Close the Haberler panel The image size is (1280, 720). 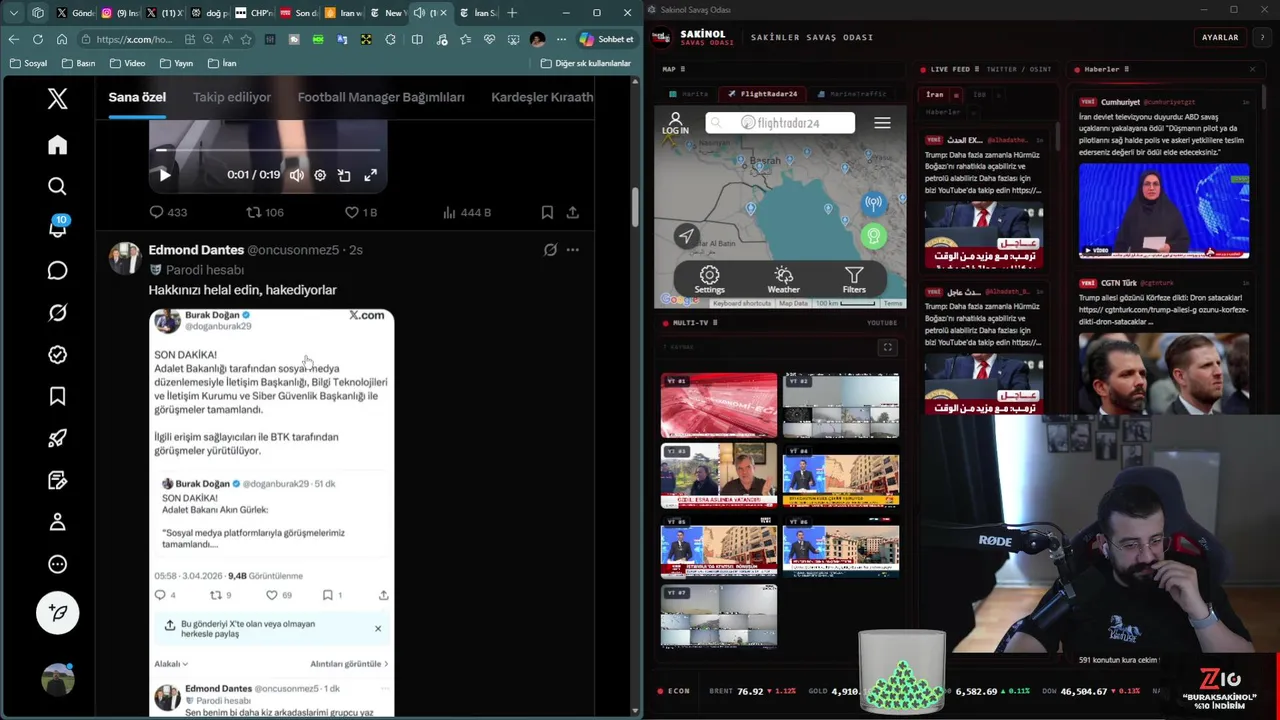click(x=1252, y=69)
